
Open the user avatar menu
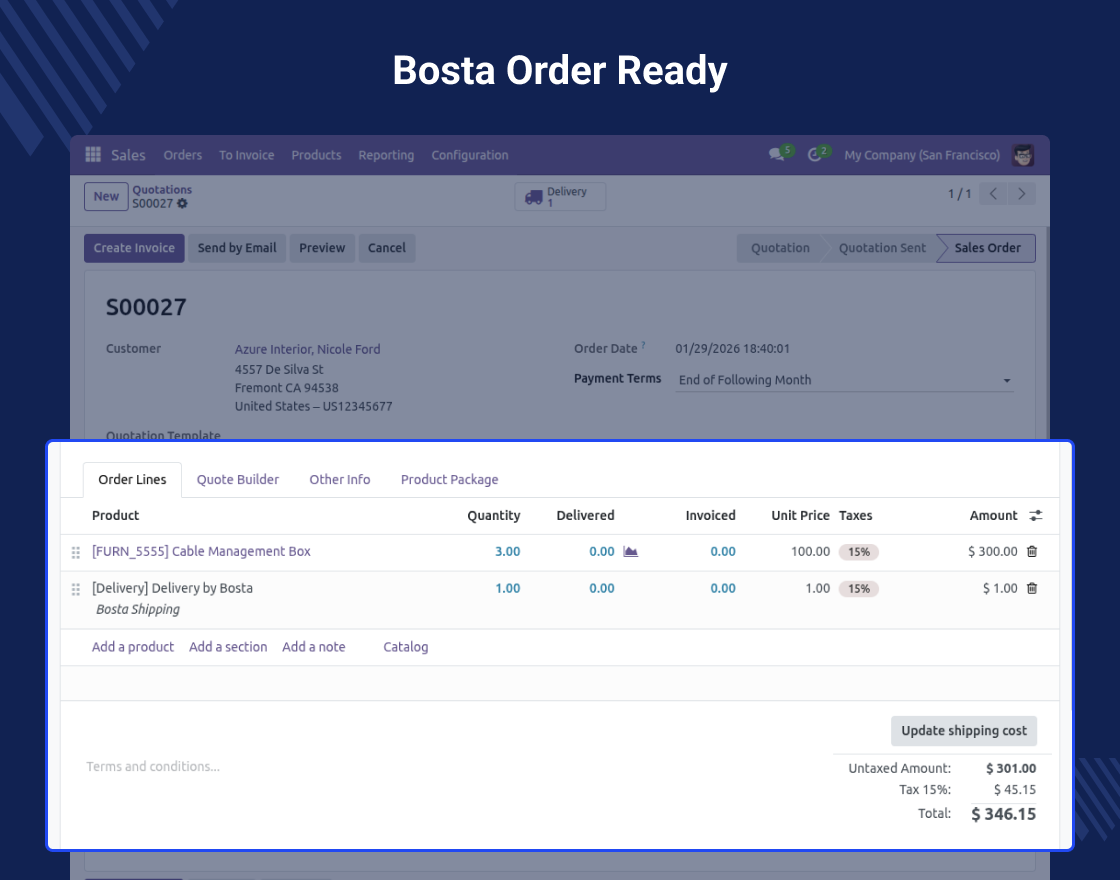click(1023, 155)
